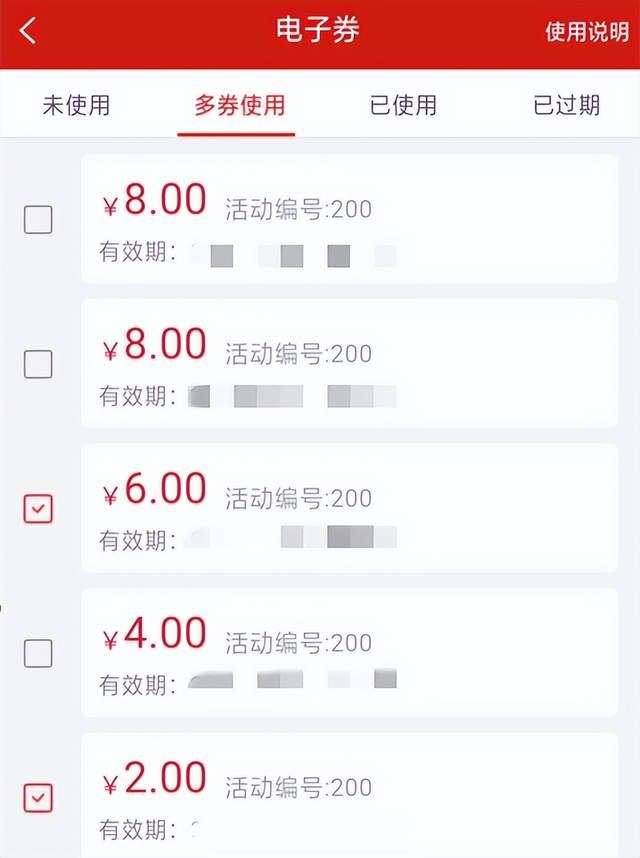Click 活动编号:200 on the ¥2.00 coupon

pyautogui.click(x=298, y=787)
